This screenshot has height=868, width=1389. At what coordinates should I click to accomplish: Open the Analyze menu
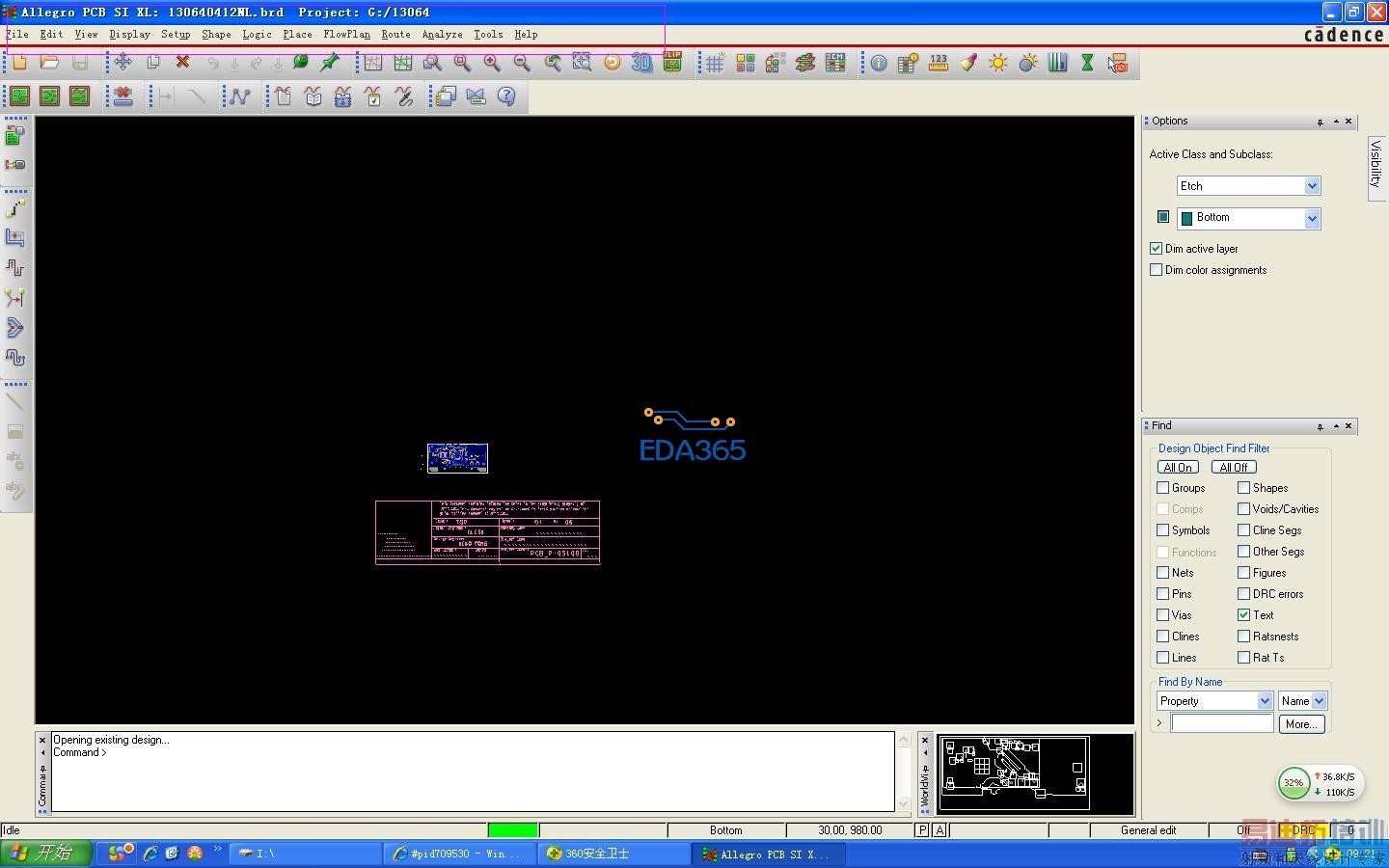tap(442, 34)
